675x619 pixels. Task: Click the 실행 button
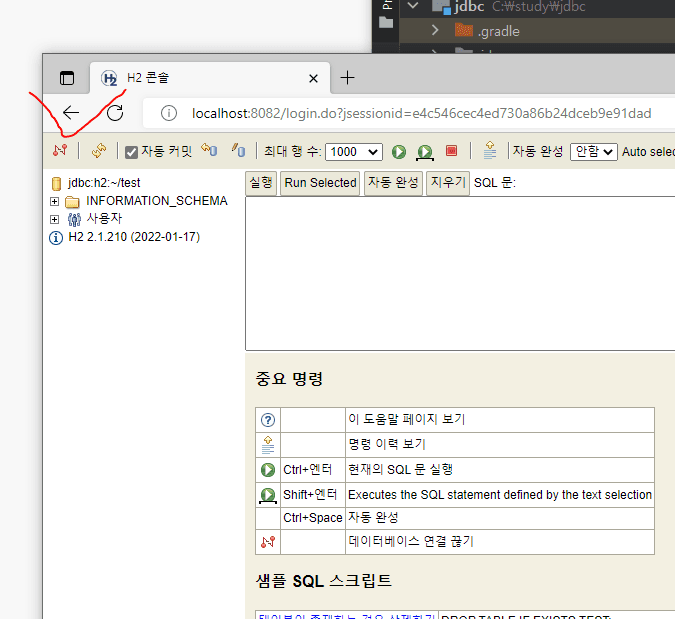tap(260, 183)
